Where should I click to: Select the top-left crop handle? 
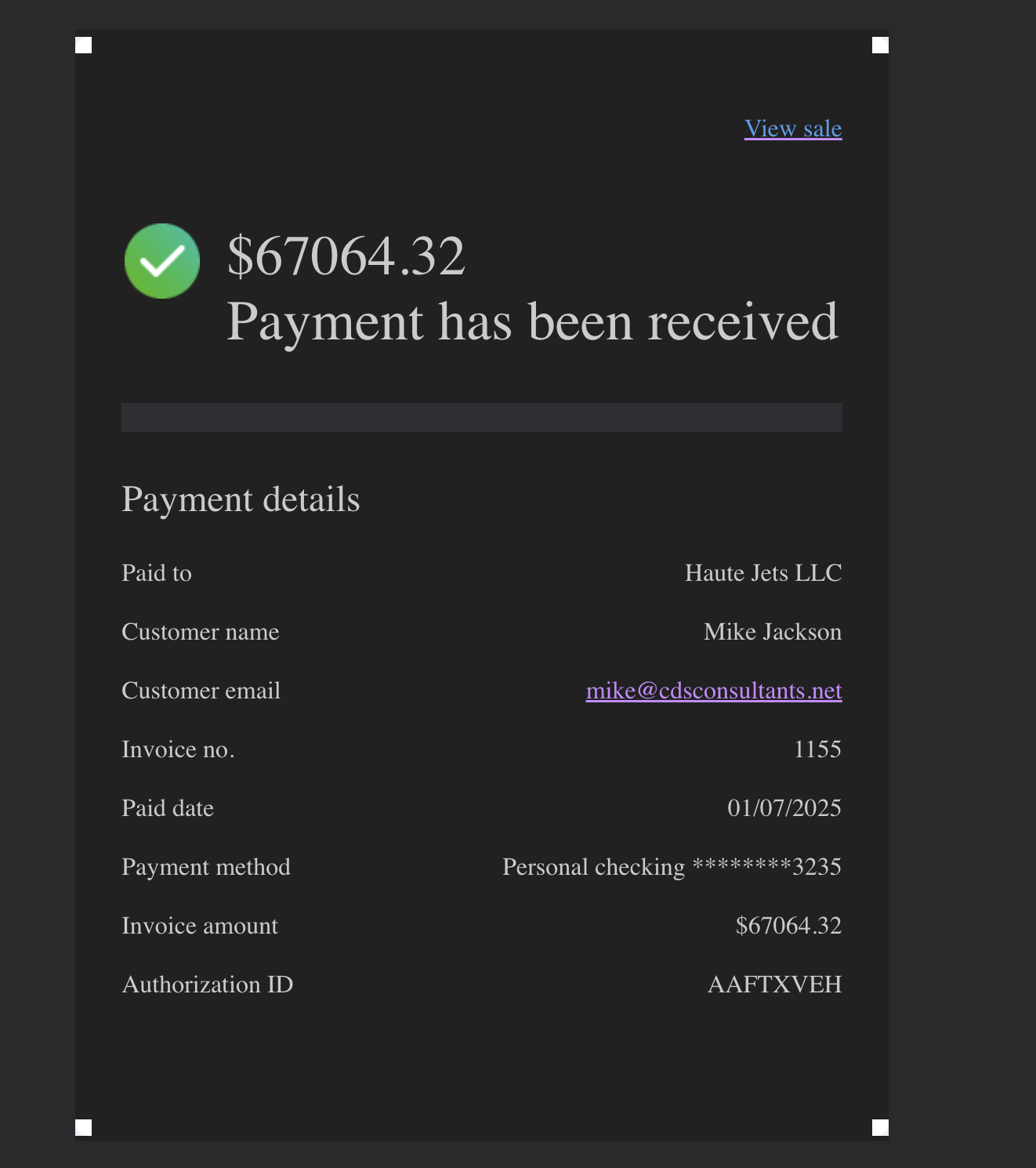coord(84,45)
